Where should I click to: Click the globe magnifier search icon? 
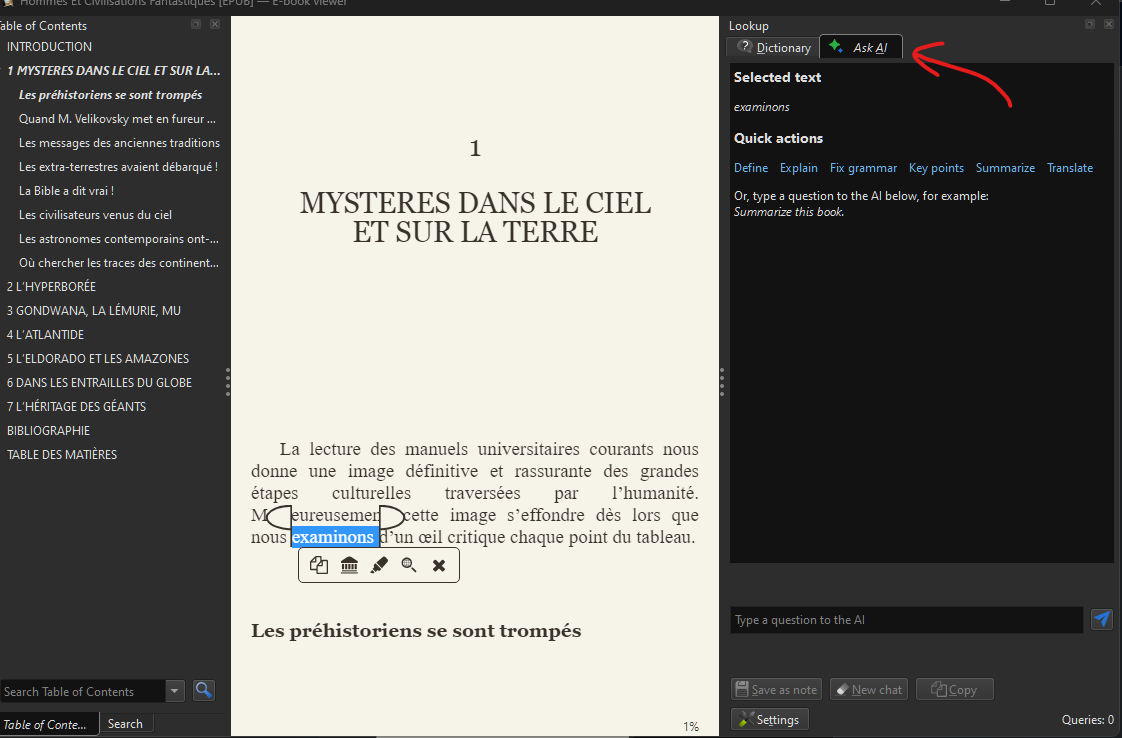(x=409, y=565)
